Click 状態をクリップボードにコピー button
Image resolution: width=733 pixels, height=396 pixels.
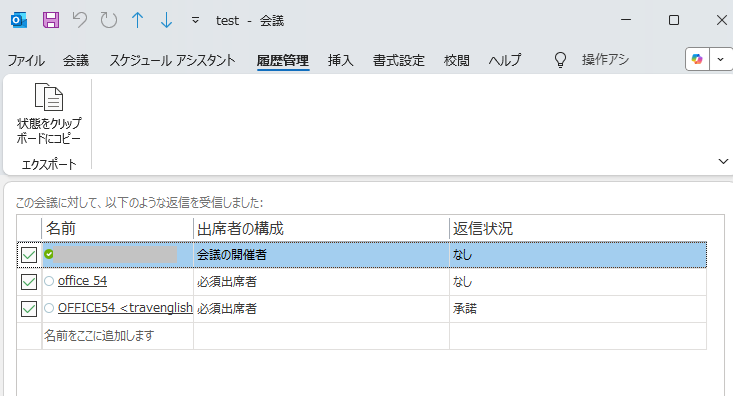tap(49, 115)
